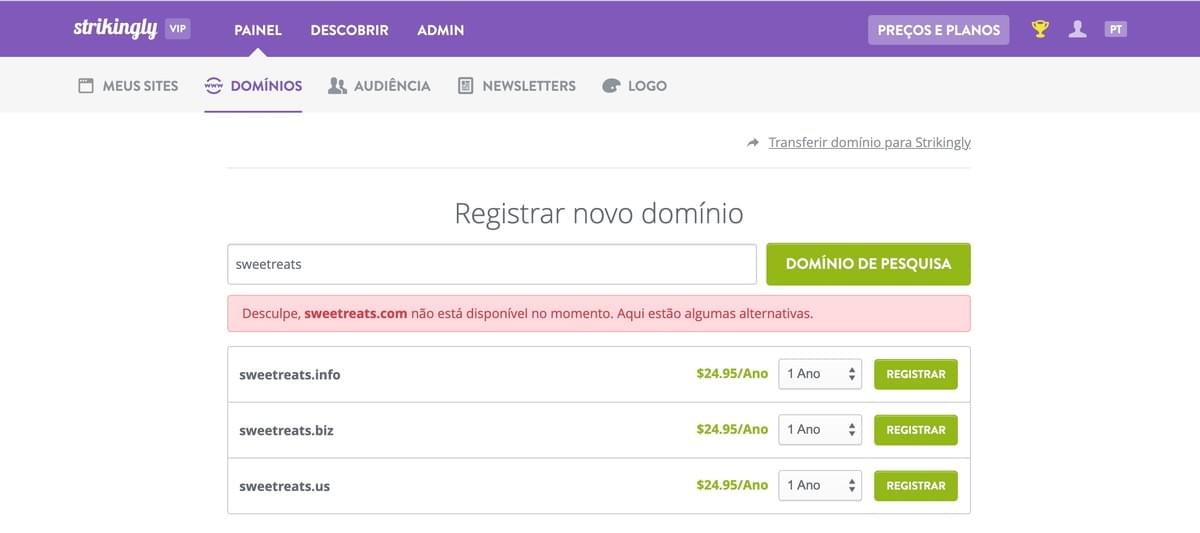Open the user account icon

(x=1077, y=29)
